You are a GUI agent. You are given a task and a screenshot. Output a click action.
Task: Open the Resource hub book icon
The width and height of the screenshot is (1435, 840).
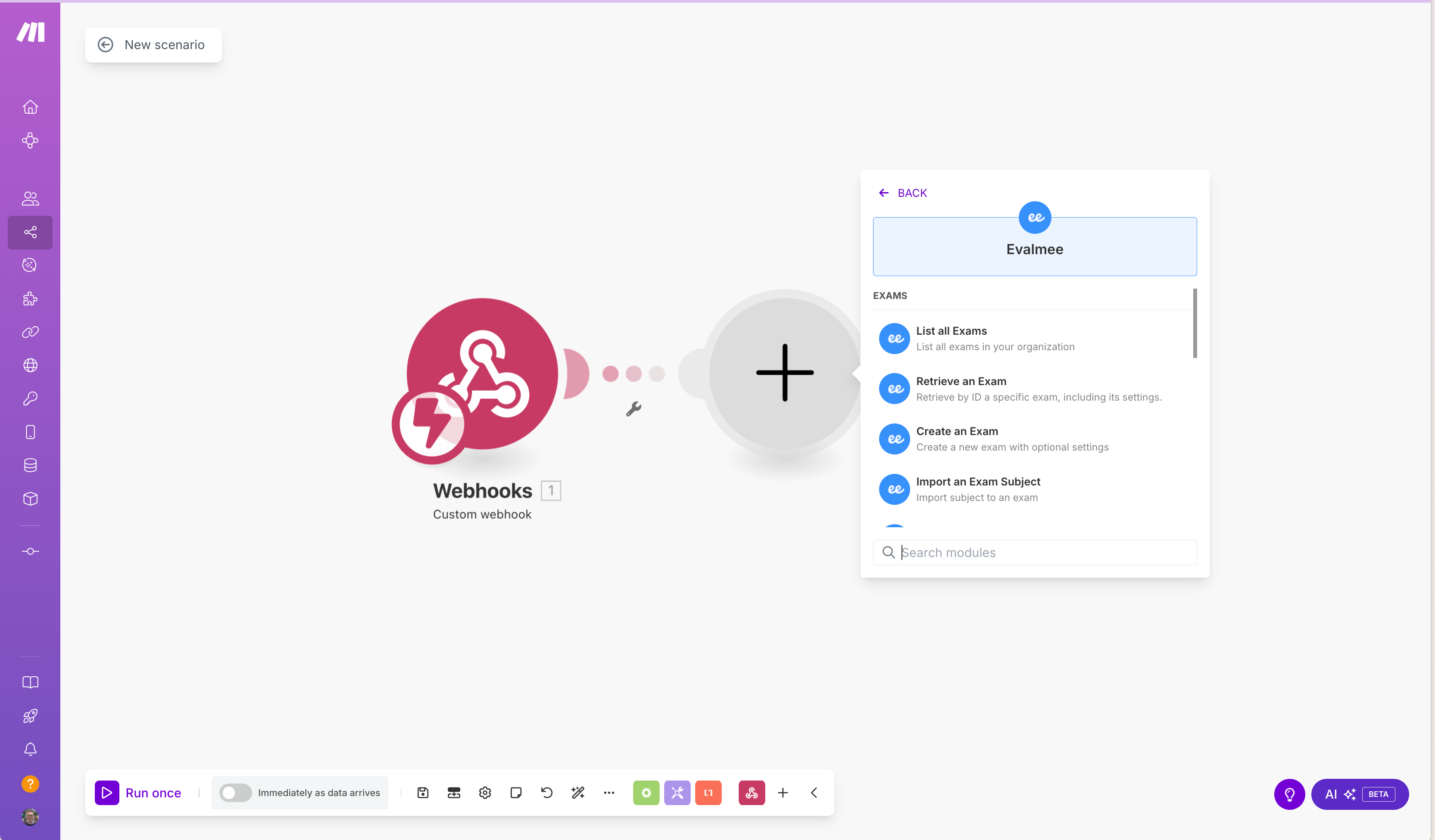pyautogui.click(x=30, y=682)
